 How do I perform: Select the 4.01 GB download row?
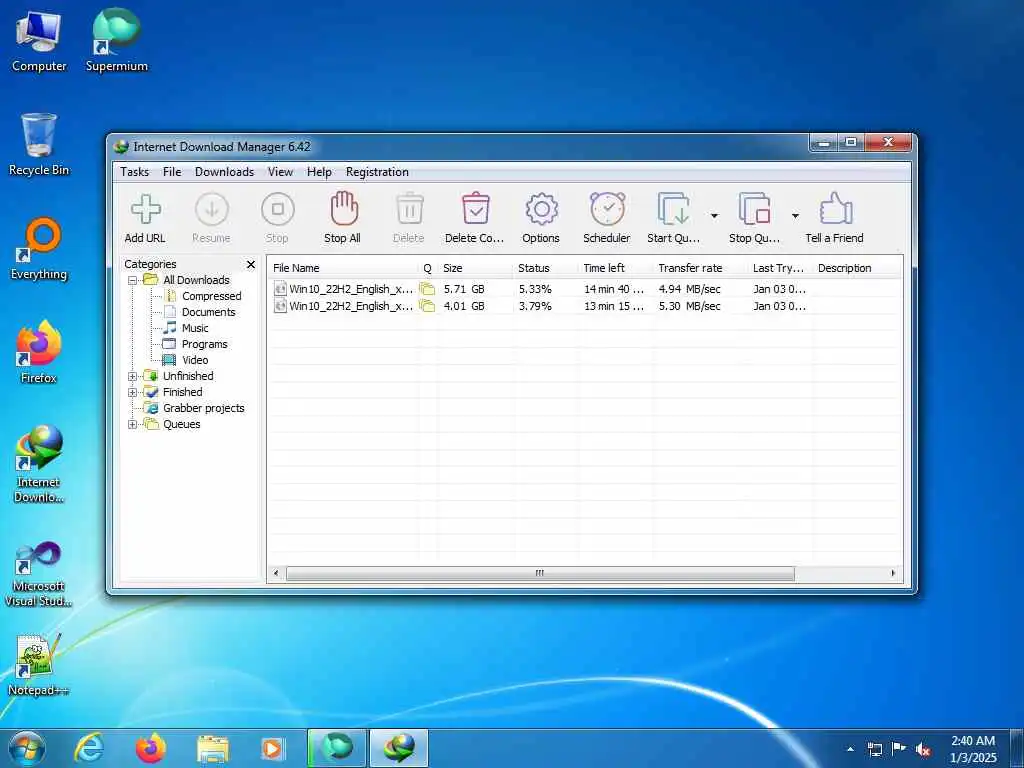[x=584, y=306]
